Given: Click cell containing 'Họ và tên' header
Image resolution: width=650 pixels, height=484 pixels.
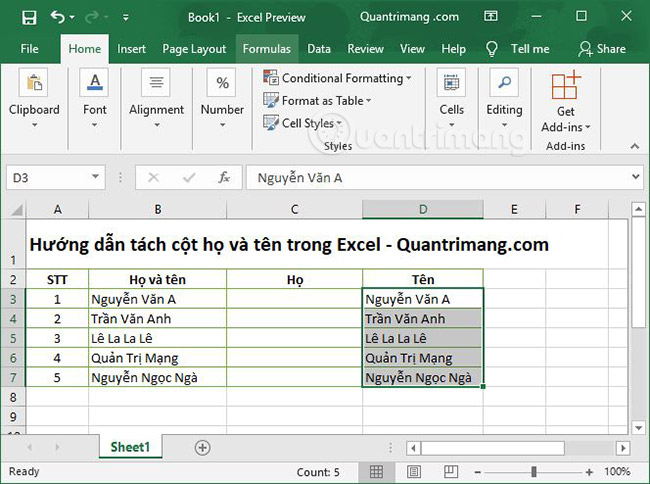Looking at the screenshot, I should point(158,280).
